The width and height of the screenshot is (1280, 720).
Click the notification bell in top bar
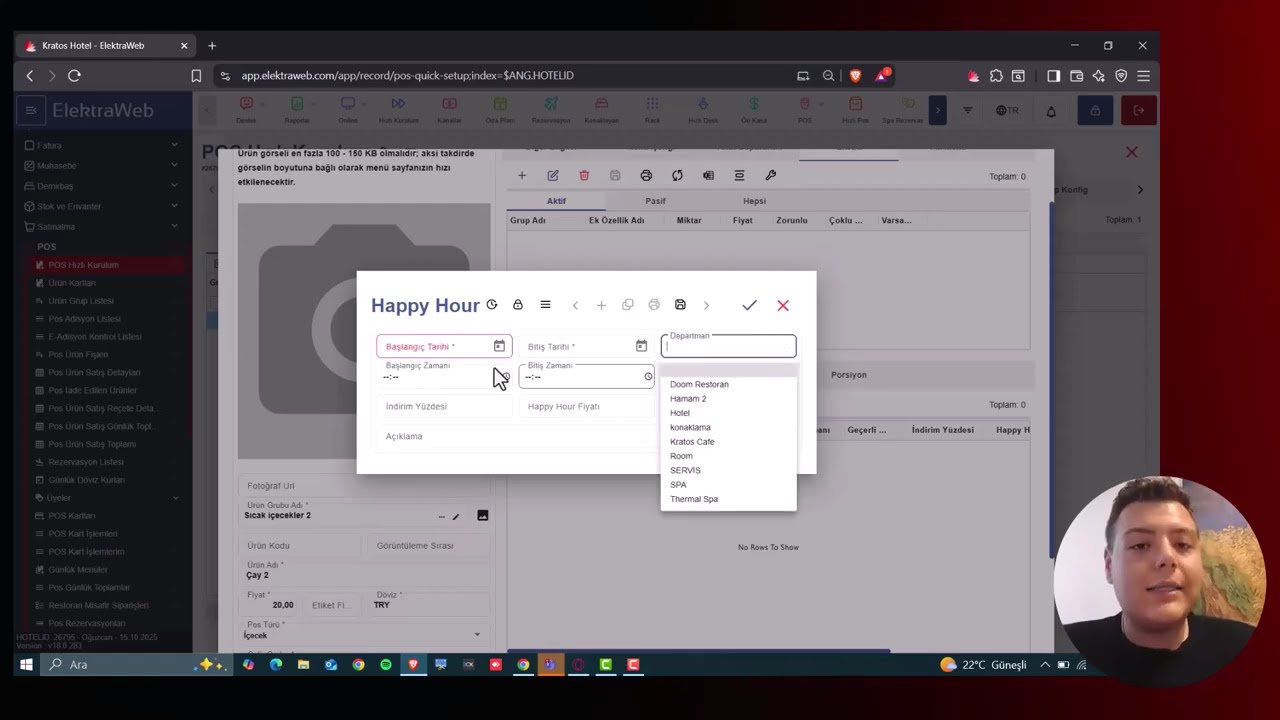pos(1051,111)
